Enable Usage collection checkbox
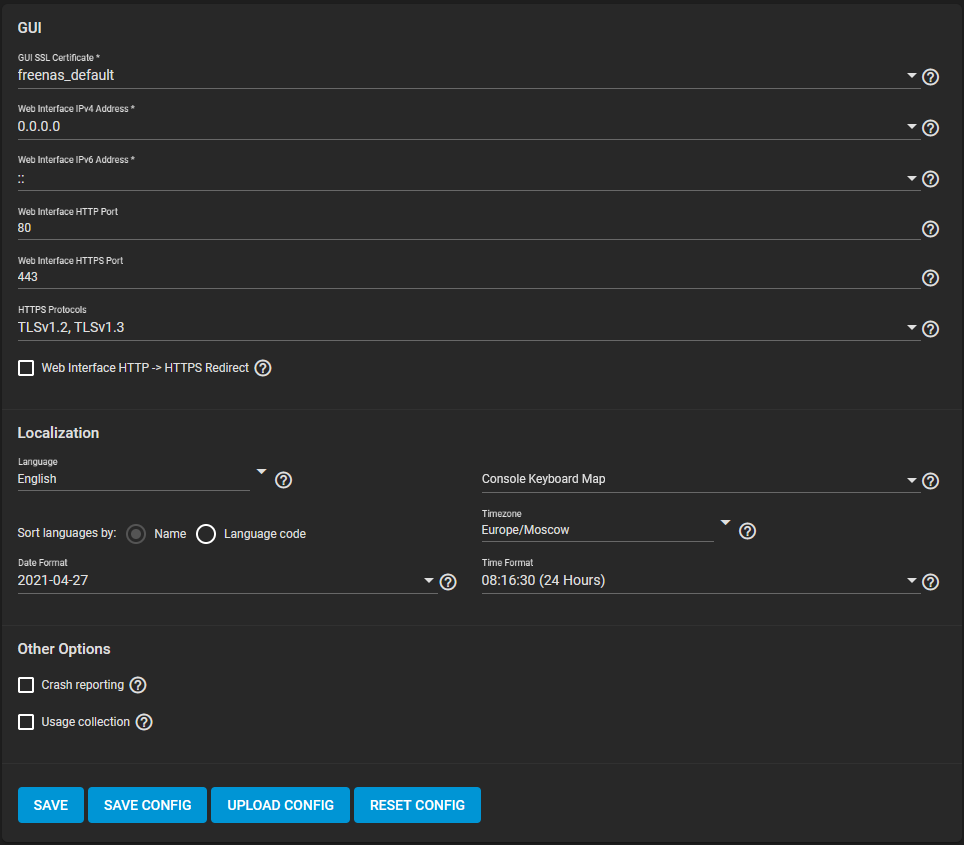 [x=26, y=722]
